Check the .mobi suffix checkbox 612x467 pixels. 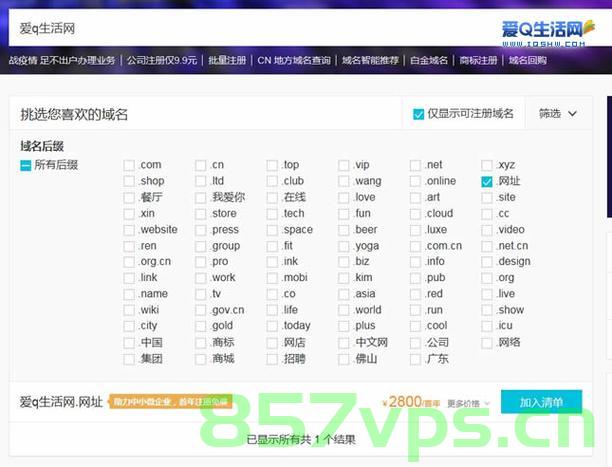pyautogui.click(x=272, y=278)
